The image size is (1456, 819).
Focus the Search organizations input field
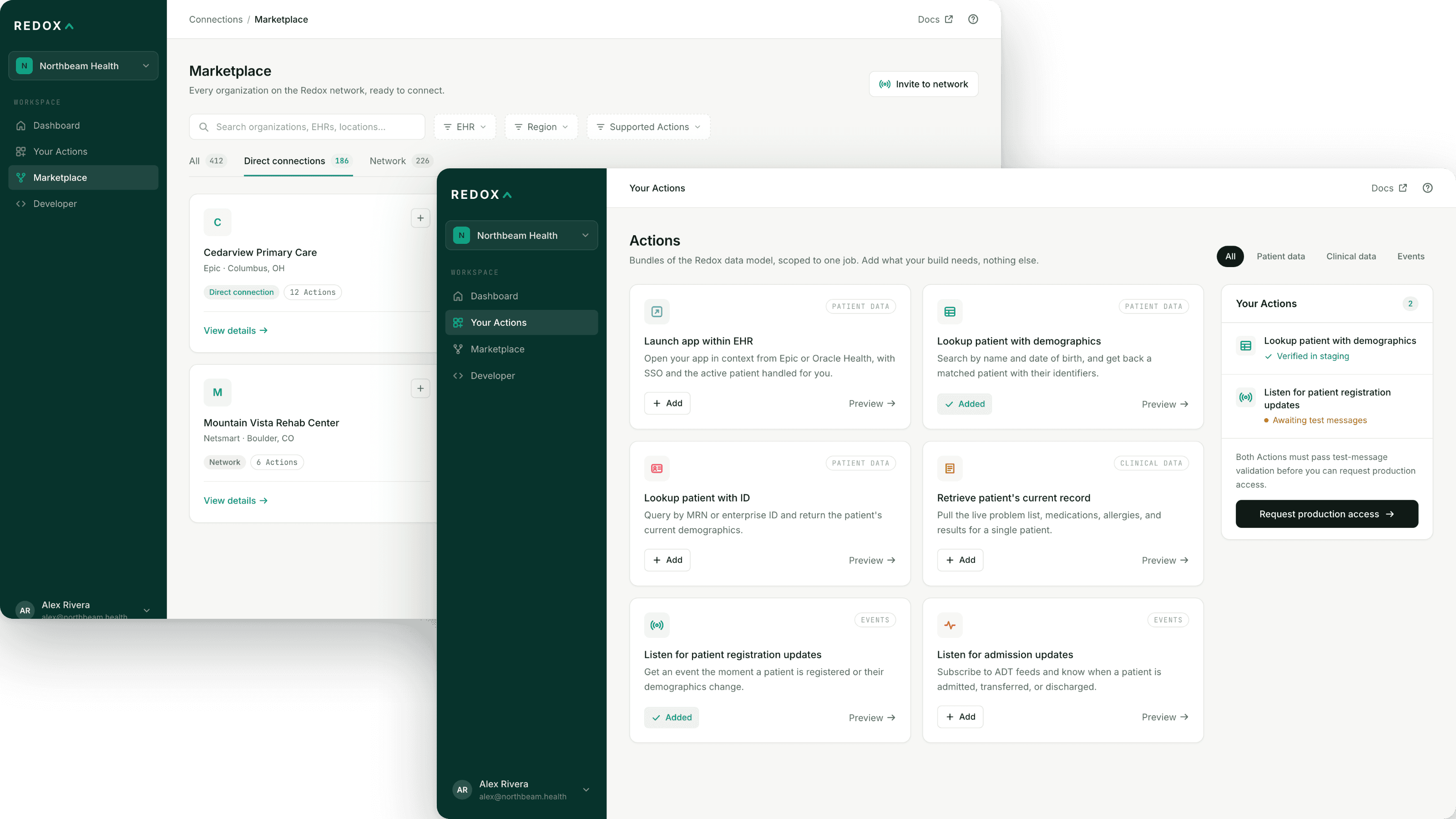point(307,127)
